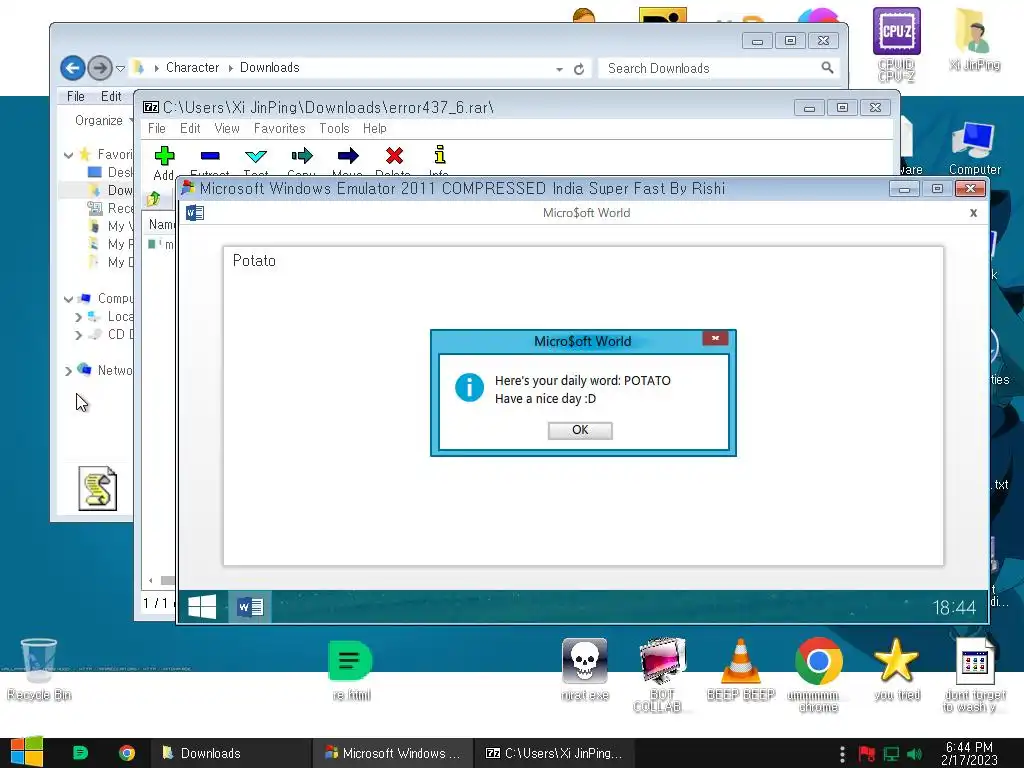
Task: Collapse the Computer tree node
Action: click(x=68, y=299)
